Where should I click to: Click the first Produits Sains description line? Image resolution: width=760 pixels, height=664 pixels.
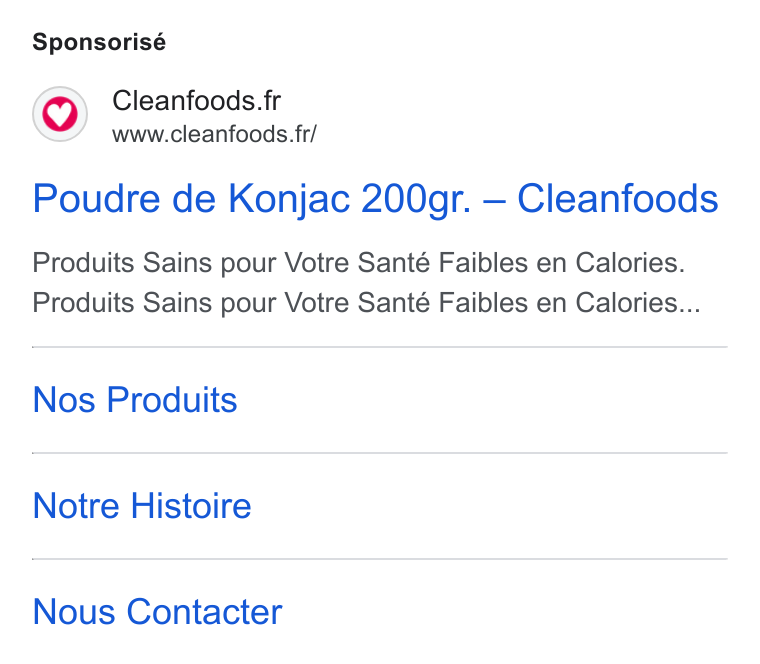click(359, 263)
